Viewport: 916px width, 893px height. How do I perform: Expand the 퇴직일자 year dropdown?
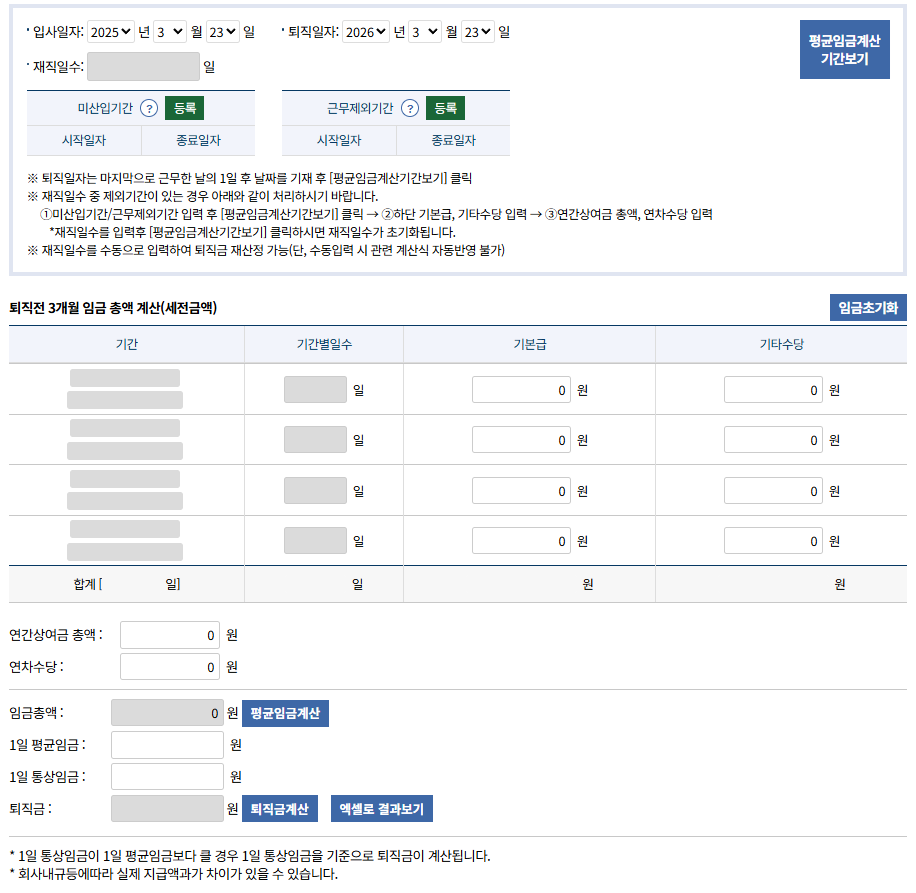(x=365, y=32)
